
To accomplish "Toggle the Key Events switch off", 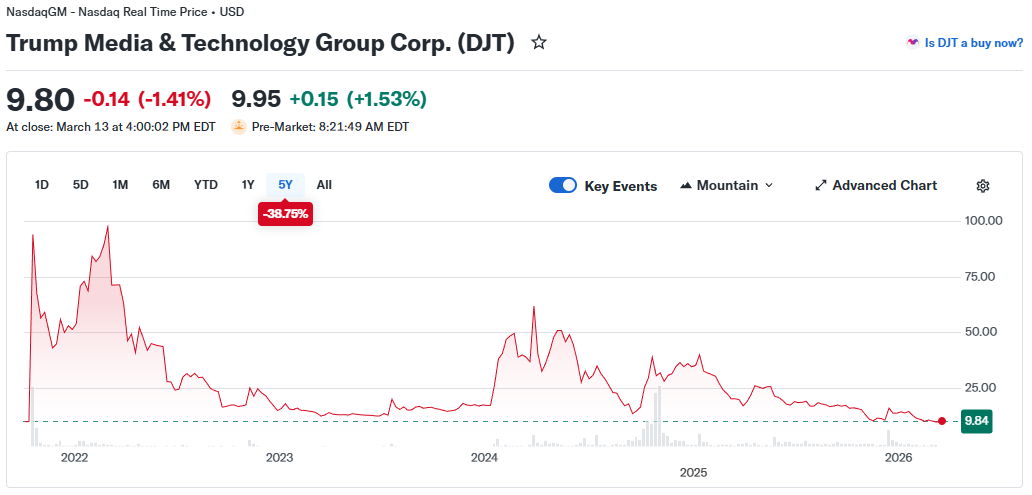I will (x=563, y=186).
